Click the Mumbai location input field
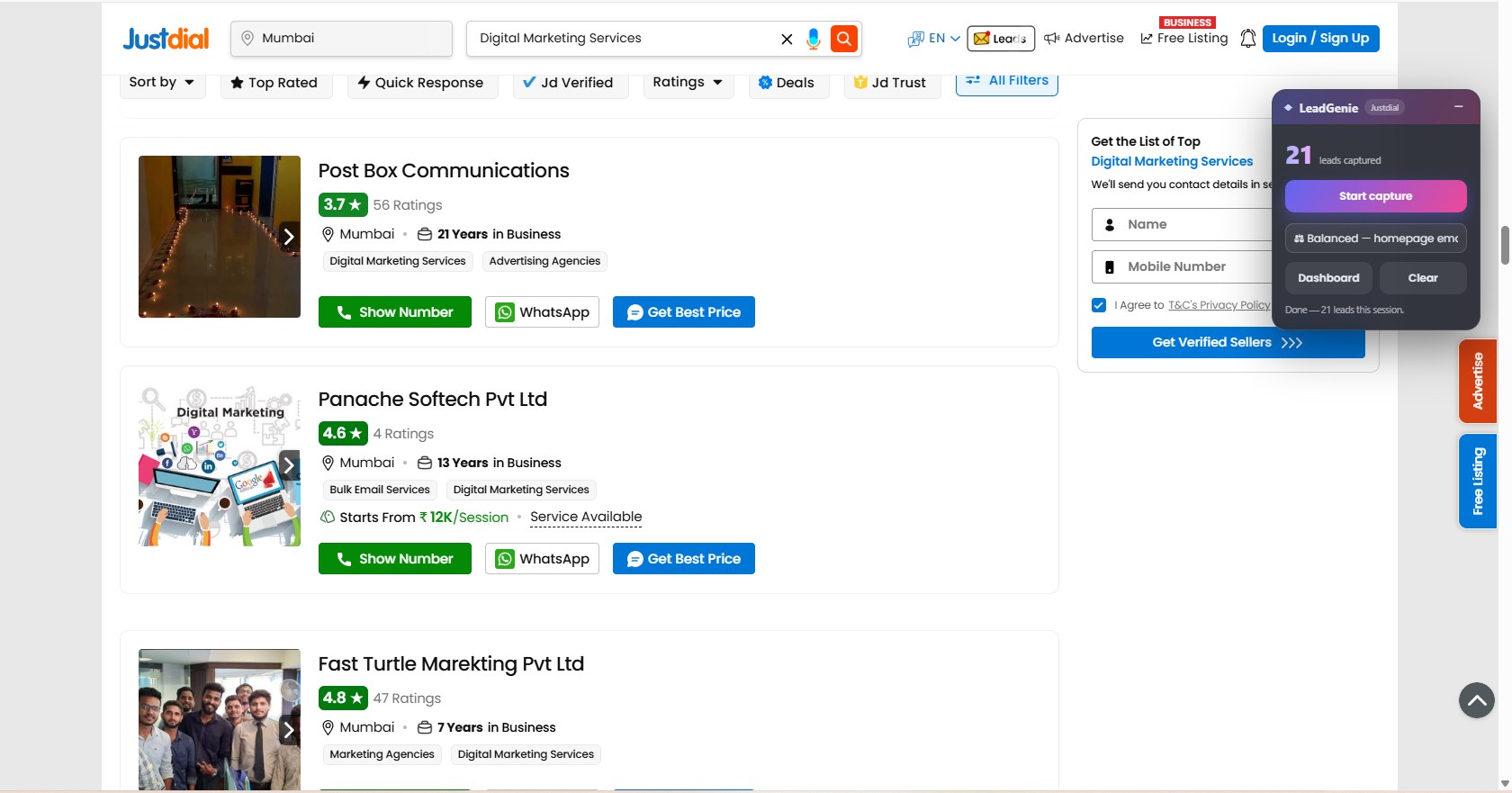The height and width of the screenshot is (793, 1512). click(x=342, y=39)
